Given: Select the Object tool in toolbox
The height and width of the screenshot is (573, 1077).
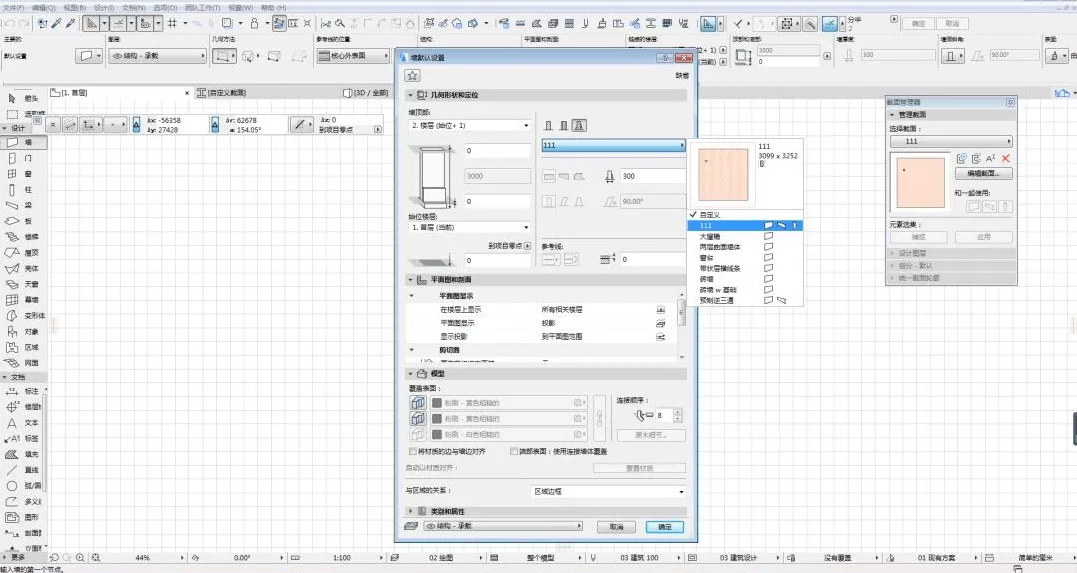Looking at the screenshot, I should click(23, 332).
